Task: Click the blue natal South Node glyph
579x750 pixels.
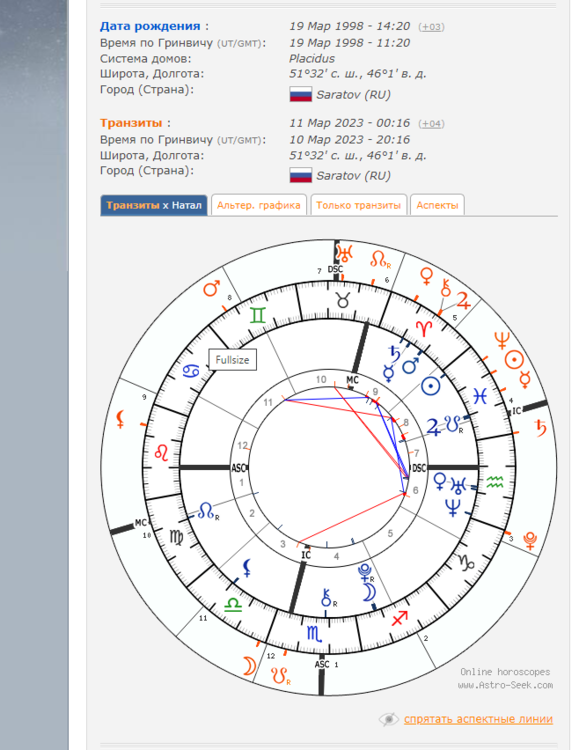Action: click(453, 424)
